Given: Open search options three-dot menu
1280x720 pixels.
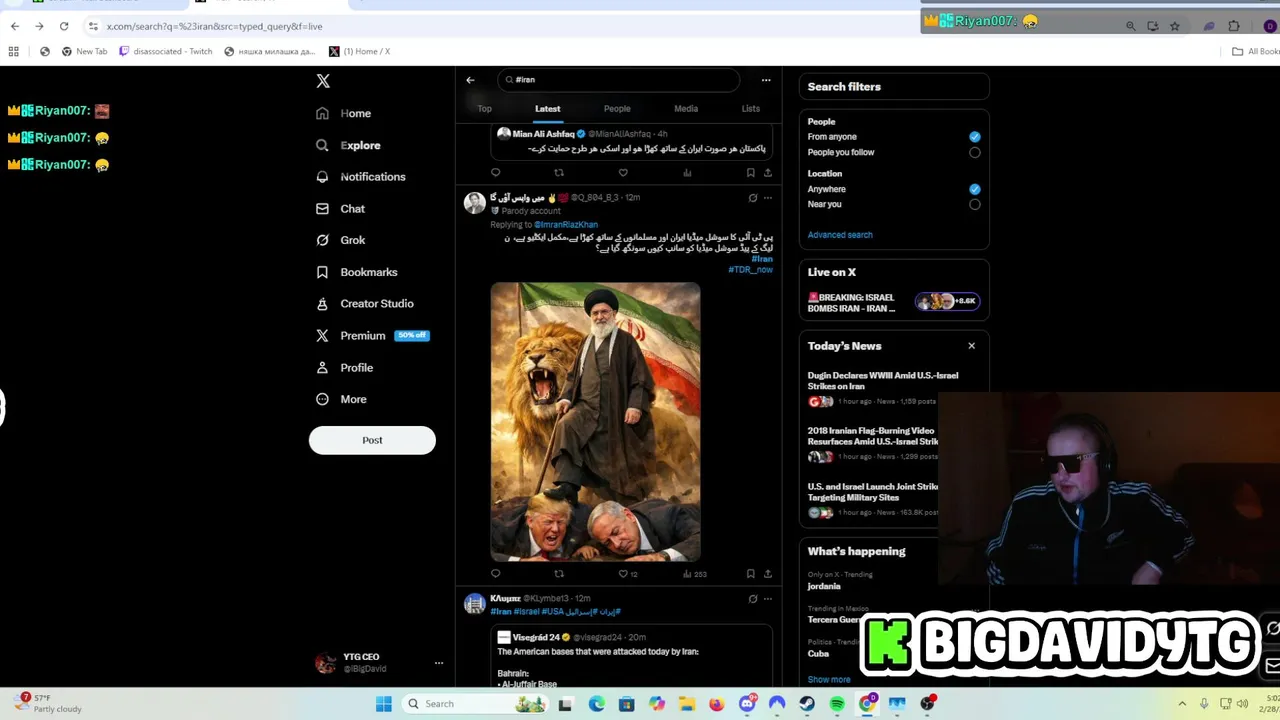Looking at the screenshot, I should click(766, 80).
